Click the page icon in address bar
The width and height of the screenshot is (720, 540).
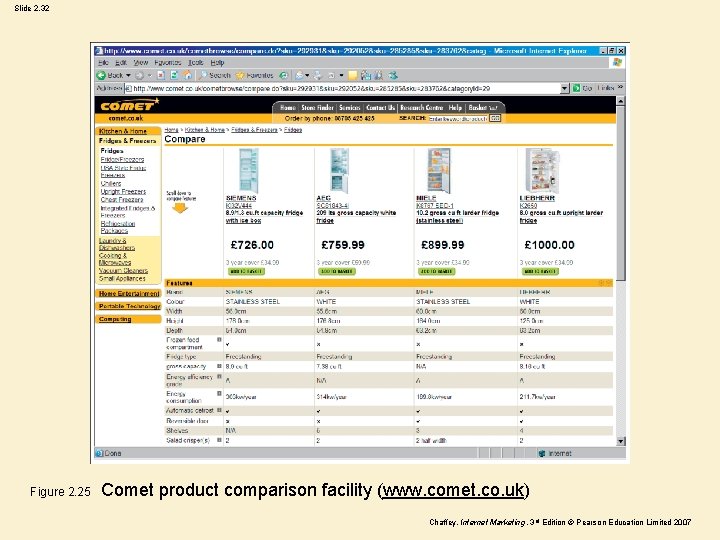pyautogui.click(x=129, y=88)
